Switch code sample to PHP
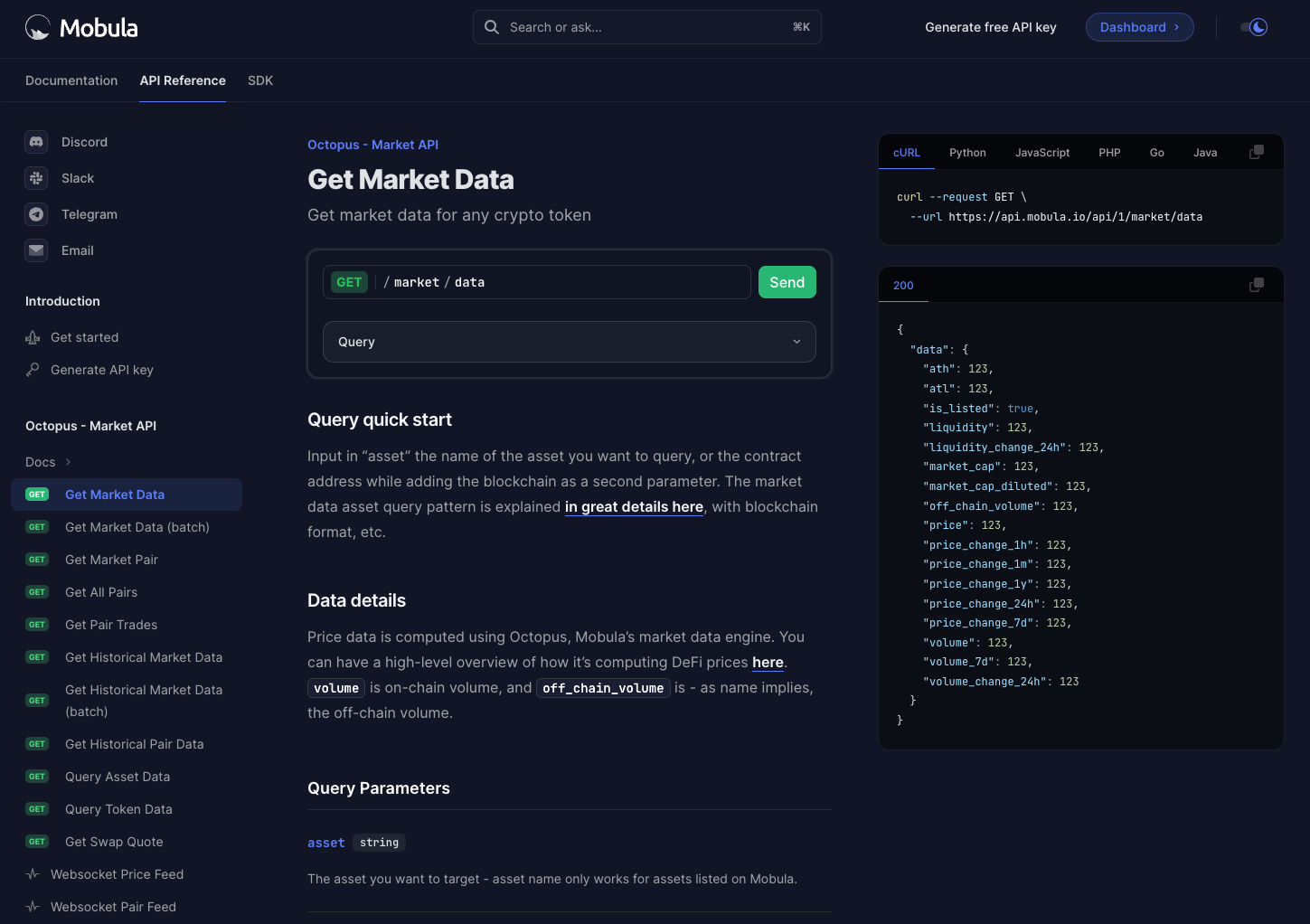 tap(1109, 153)
